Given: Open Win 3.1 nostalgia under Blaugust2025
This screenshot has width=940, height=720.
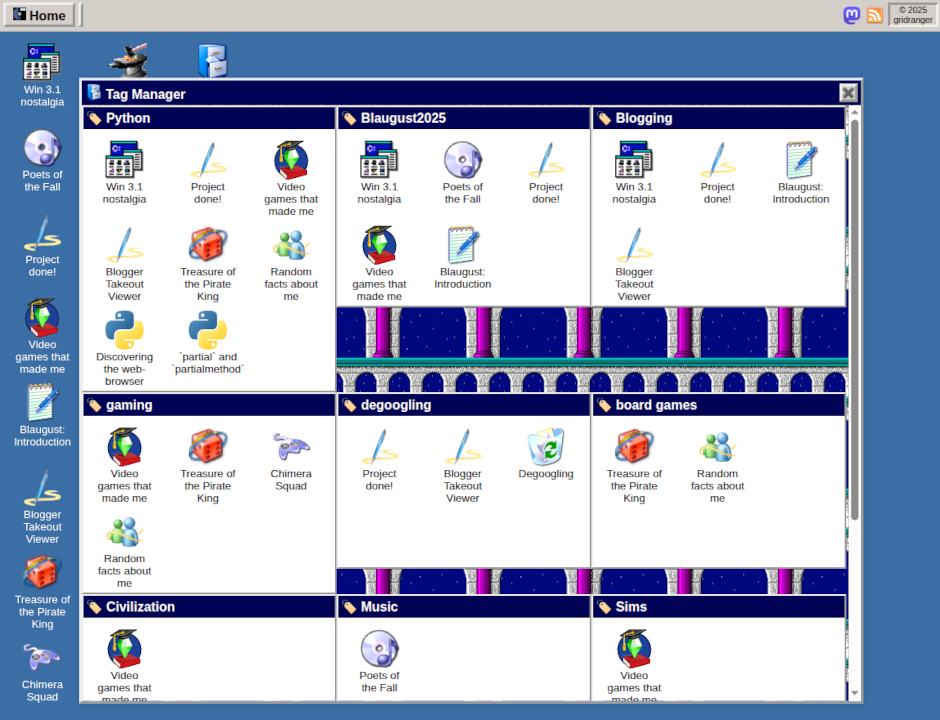Looking at the screenshot, I should click(x=379, y=173).
